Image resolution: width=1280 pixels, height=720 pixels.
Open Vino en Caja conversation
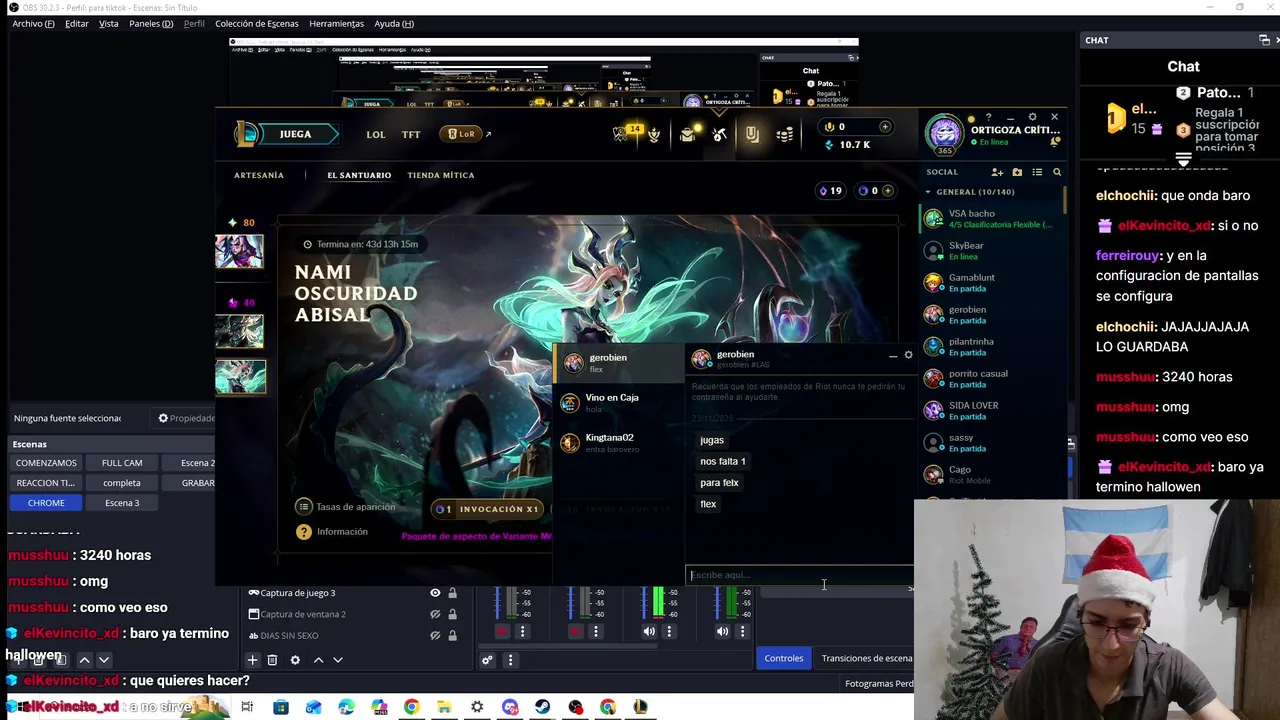(618, 402)
